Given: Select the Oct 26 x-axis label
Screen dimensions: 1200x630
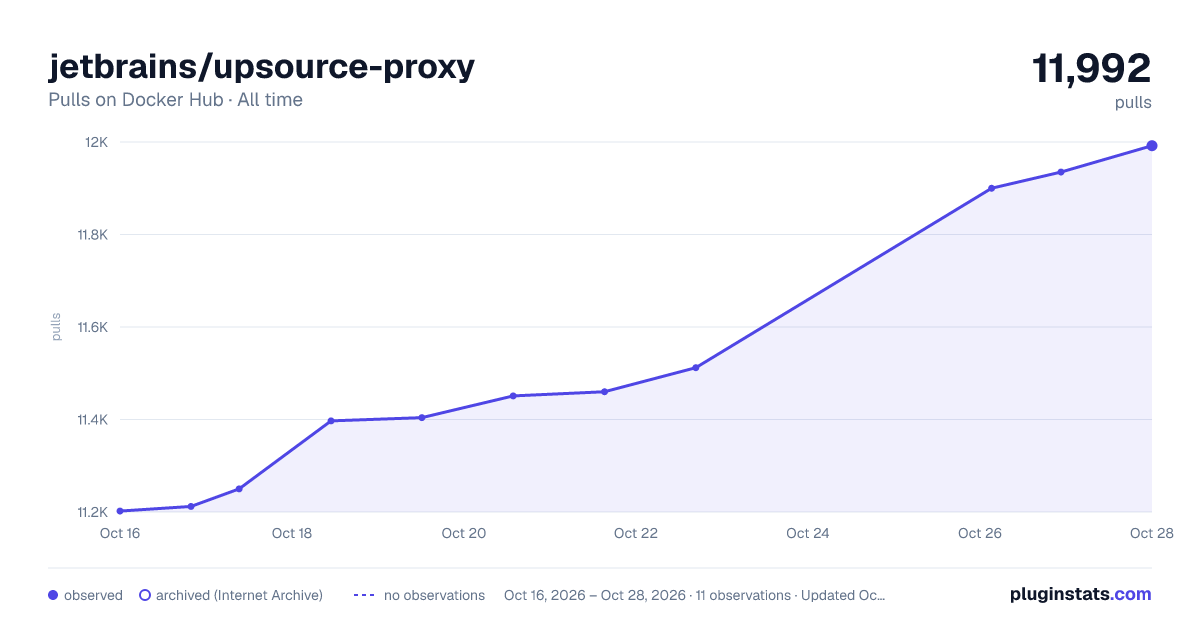Looking at the screenshot, I should tap(980, 533).
